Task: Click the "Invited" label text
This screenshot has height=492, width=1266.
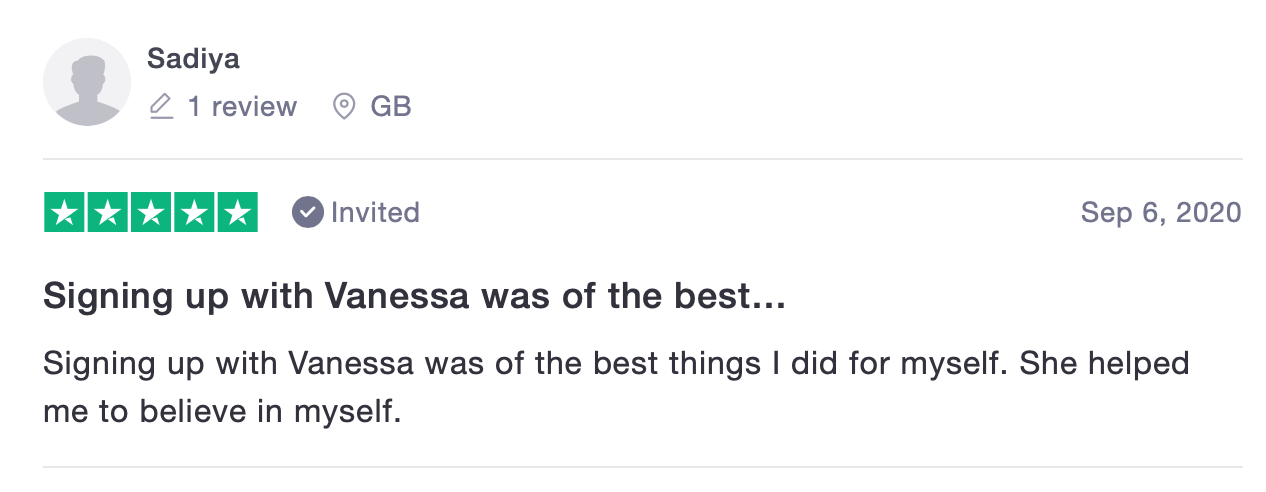Action: (x=375, y=212)
